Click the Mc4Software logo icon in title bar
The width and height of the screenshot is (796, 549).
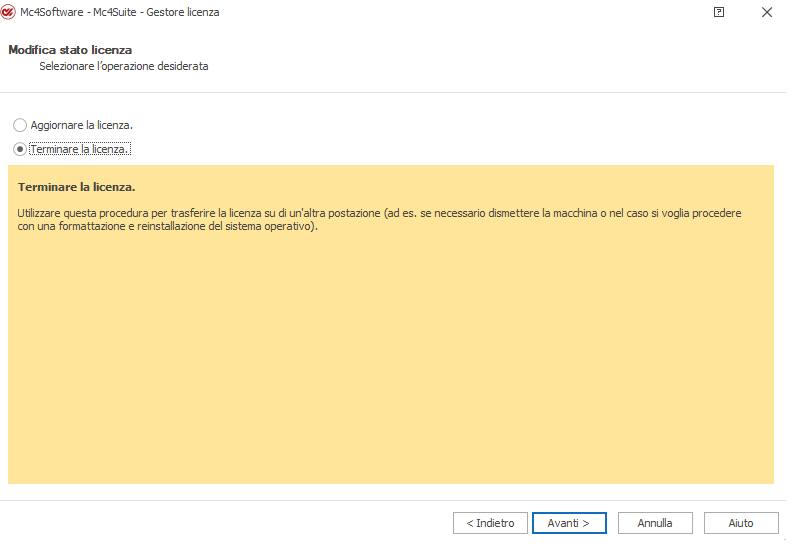(10, 12)
